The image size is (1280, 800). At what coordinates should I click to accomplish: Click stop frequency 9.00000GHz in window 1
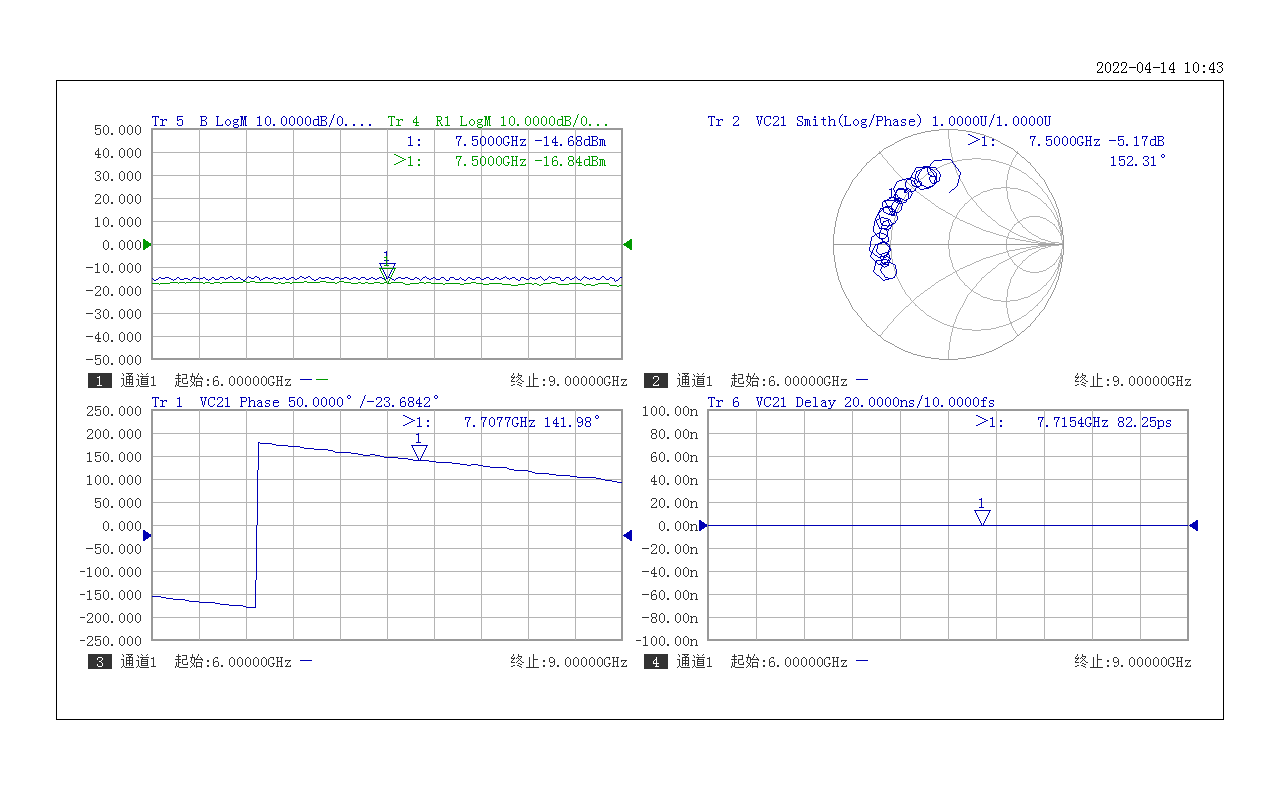click(569, 381)
